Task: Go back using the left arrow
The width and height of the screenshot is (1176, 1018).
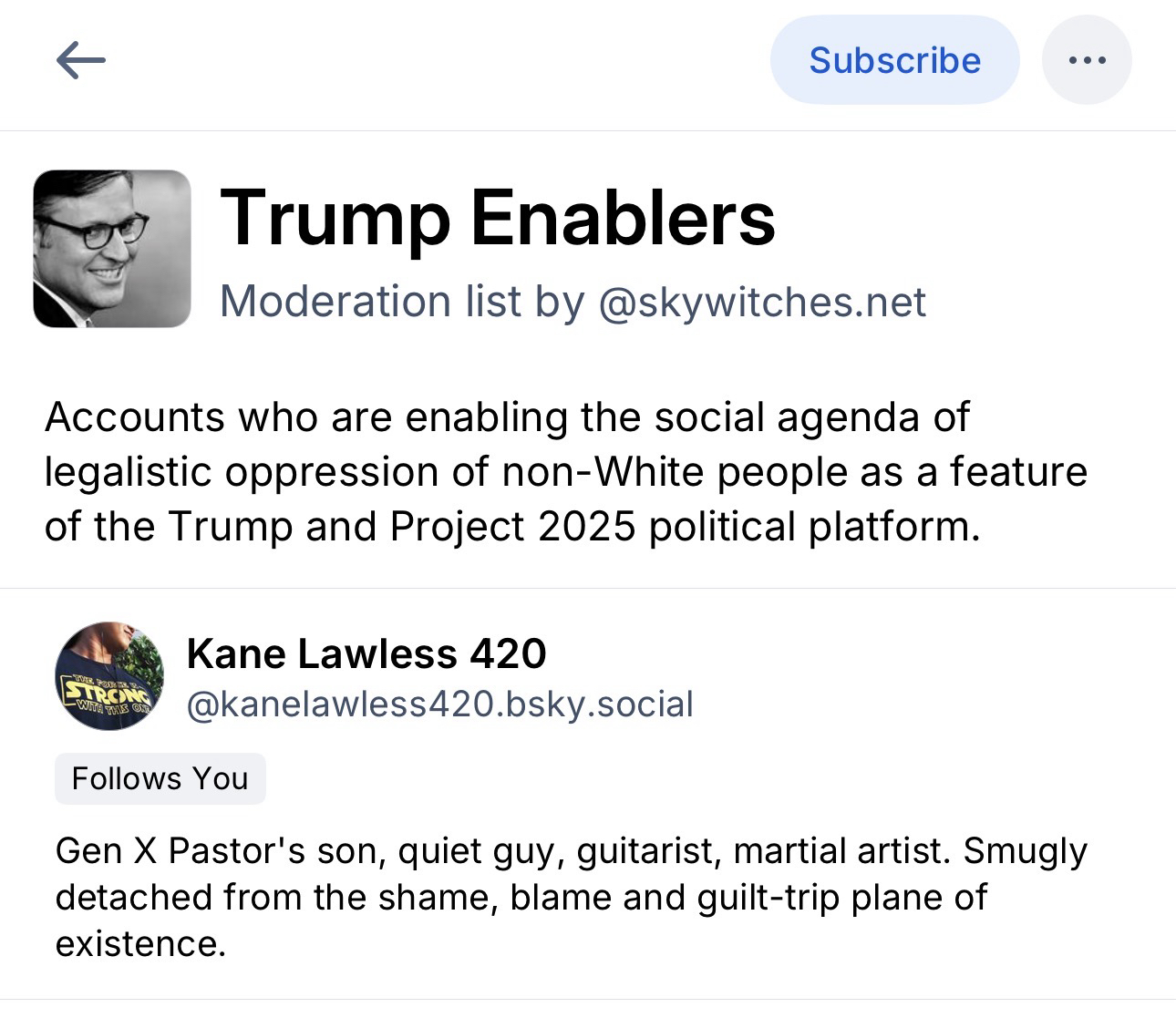Action: tap(81, 61)
